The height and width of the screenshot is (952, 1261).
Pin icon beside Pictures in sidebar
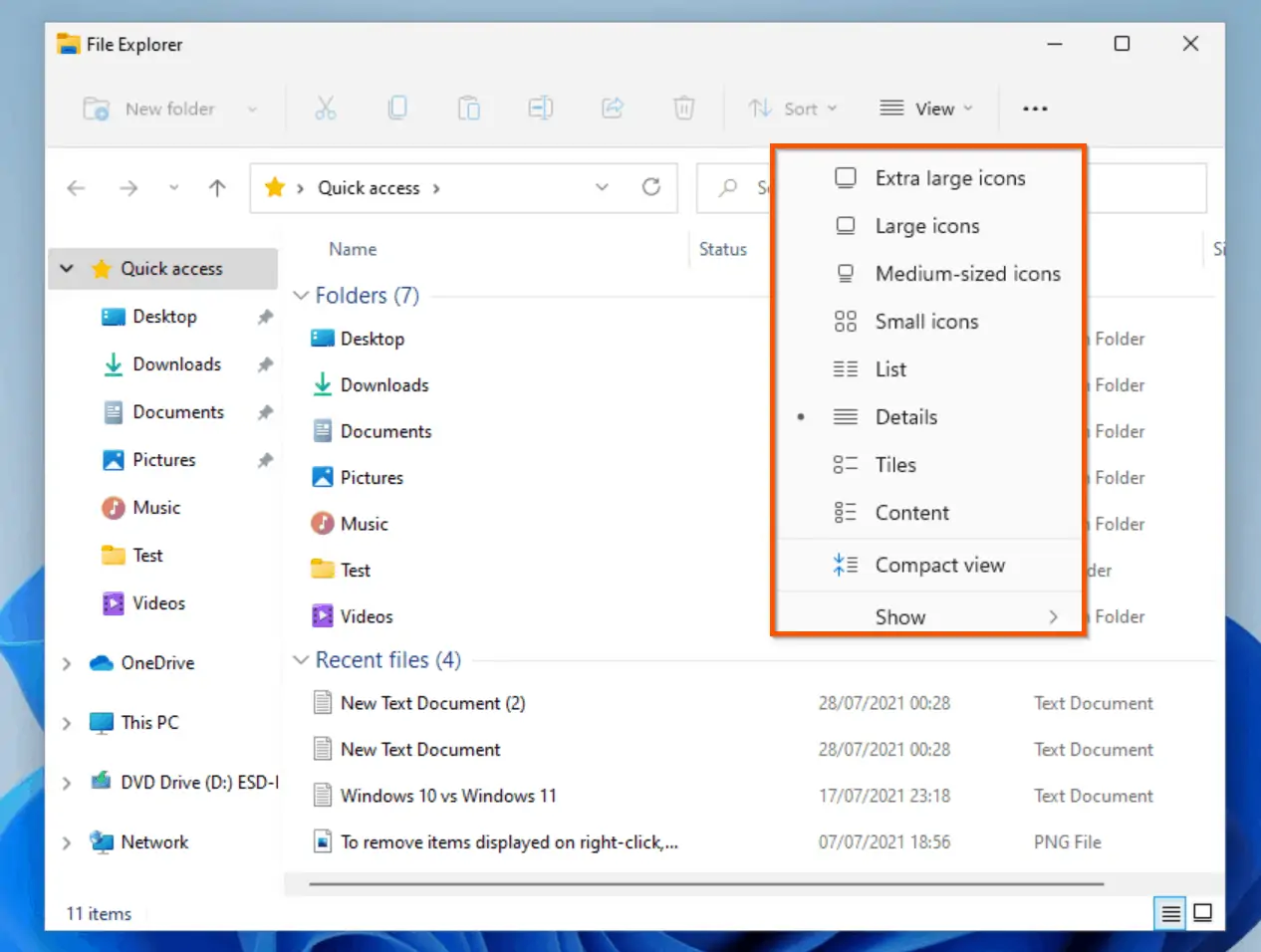point(265,460)
